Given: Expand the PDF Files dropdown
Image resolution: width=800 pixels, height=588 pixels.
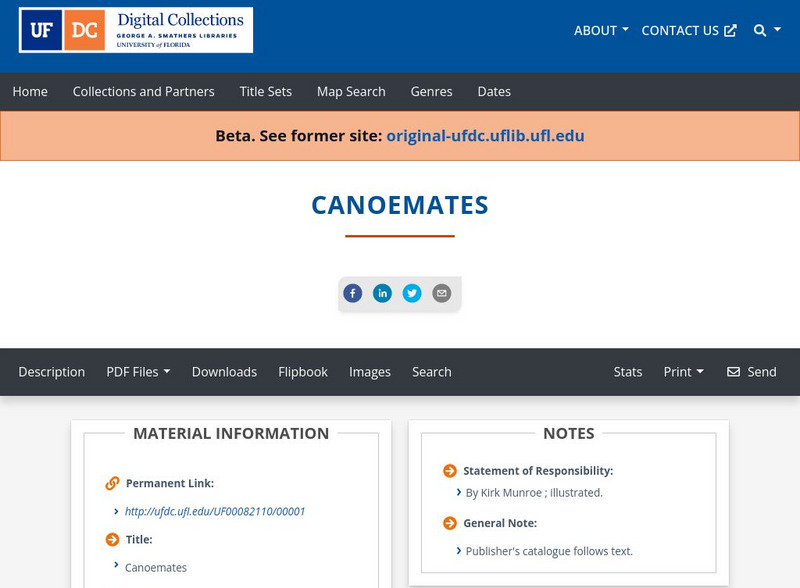Looking at the screenshot, I should tap(138, 372).
